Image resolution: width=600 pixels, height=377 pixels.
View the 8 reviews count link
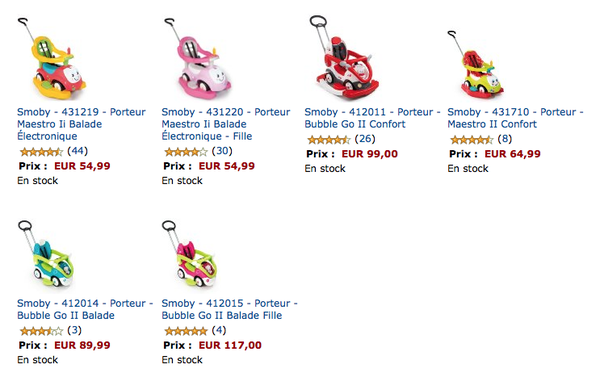coord(505,139)
